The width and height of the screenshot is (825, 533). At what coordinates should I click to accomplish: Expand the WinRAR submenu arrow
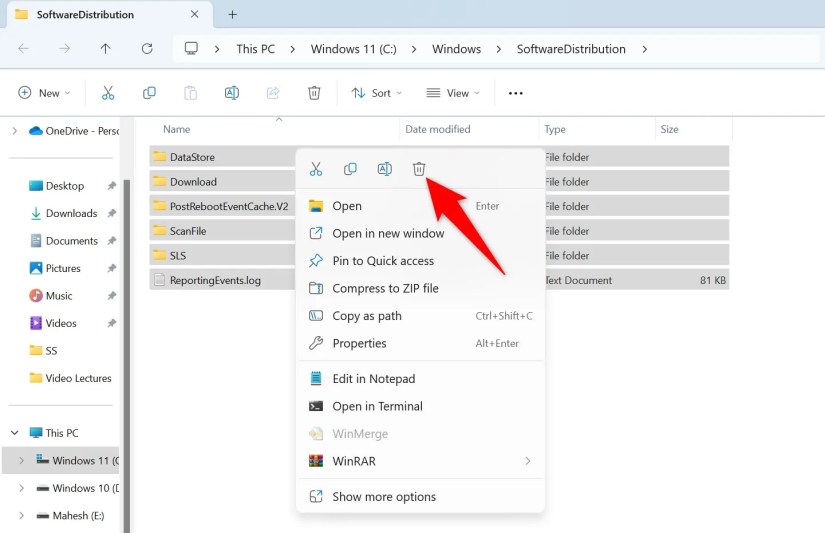pyautogui.click(x=528, y=461)
